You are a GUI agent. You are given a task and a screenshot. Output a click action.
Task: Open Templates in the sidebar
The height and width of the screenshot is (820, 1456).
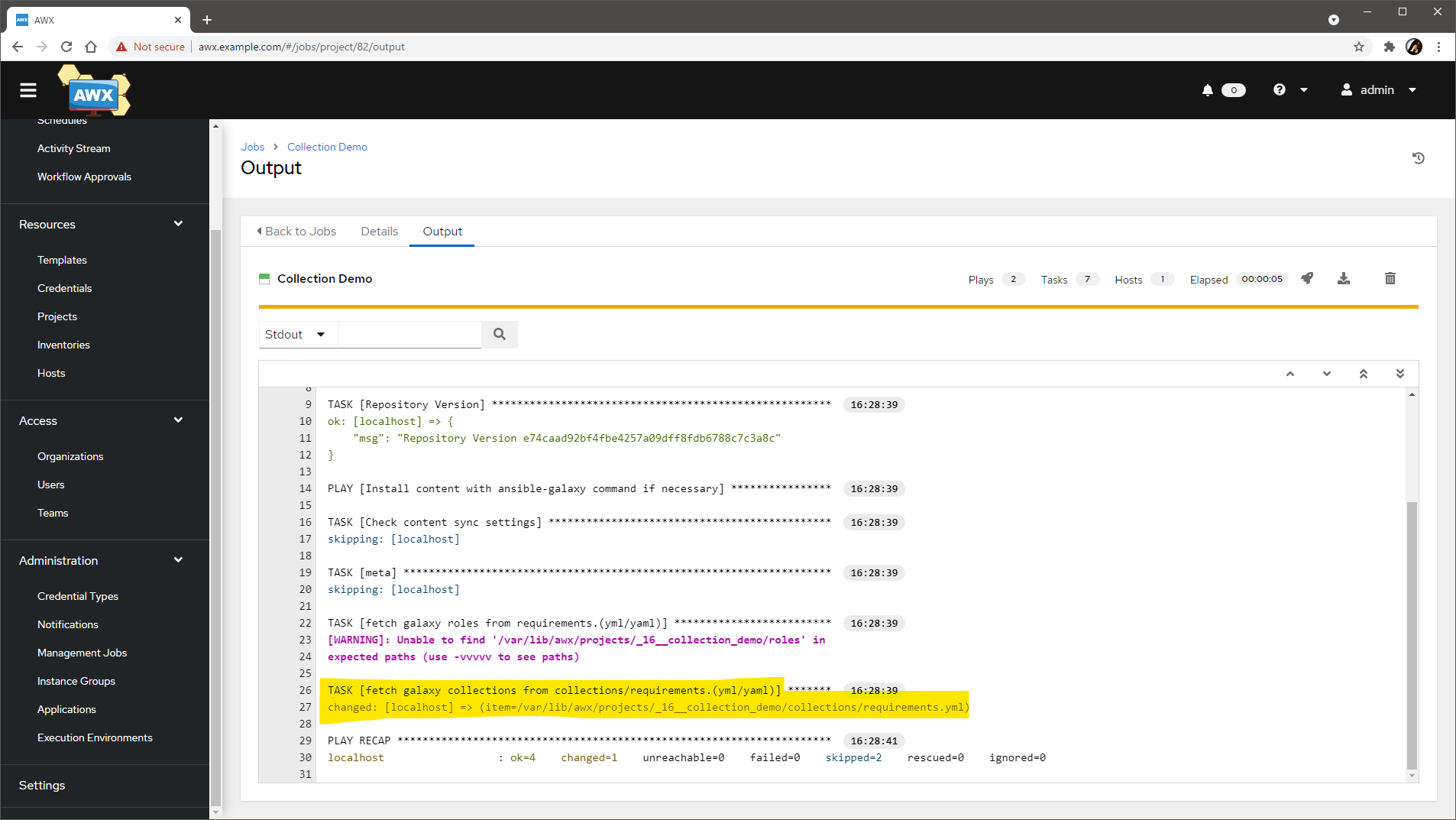click(x=62, y=260)
